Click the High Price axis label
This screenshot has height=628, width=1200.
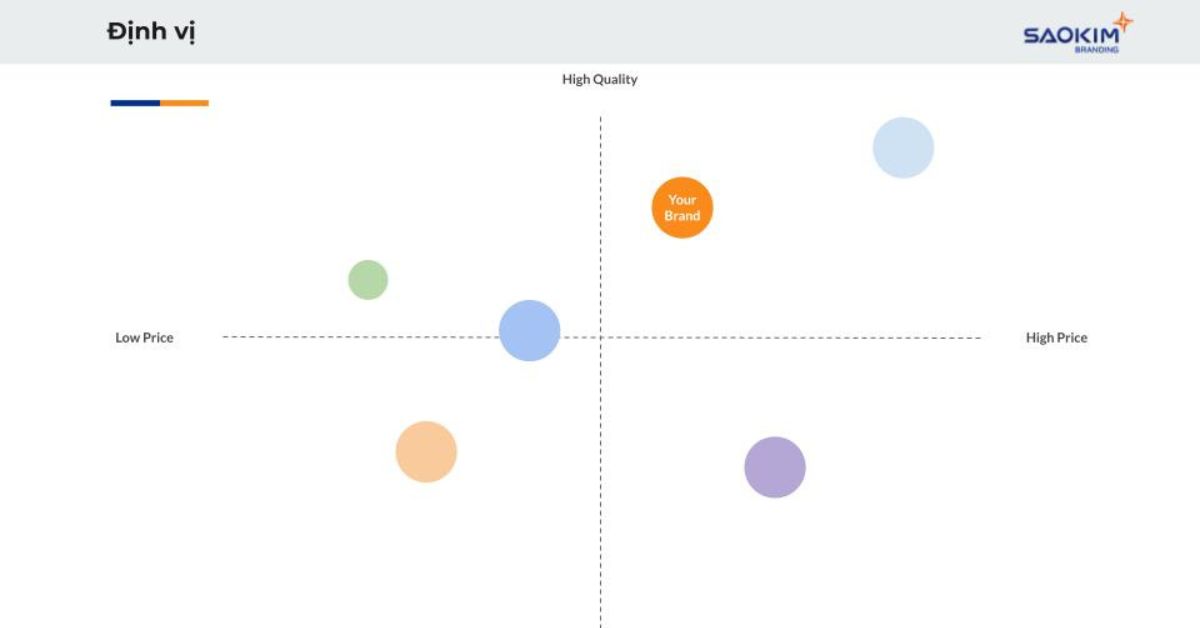(x=1056, y=338)
